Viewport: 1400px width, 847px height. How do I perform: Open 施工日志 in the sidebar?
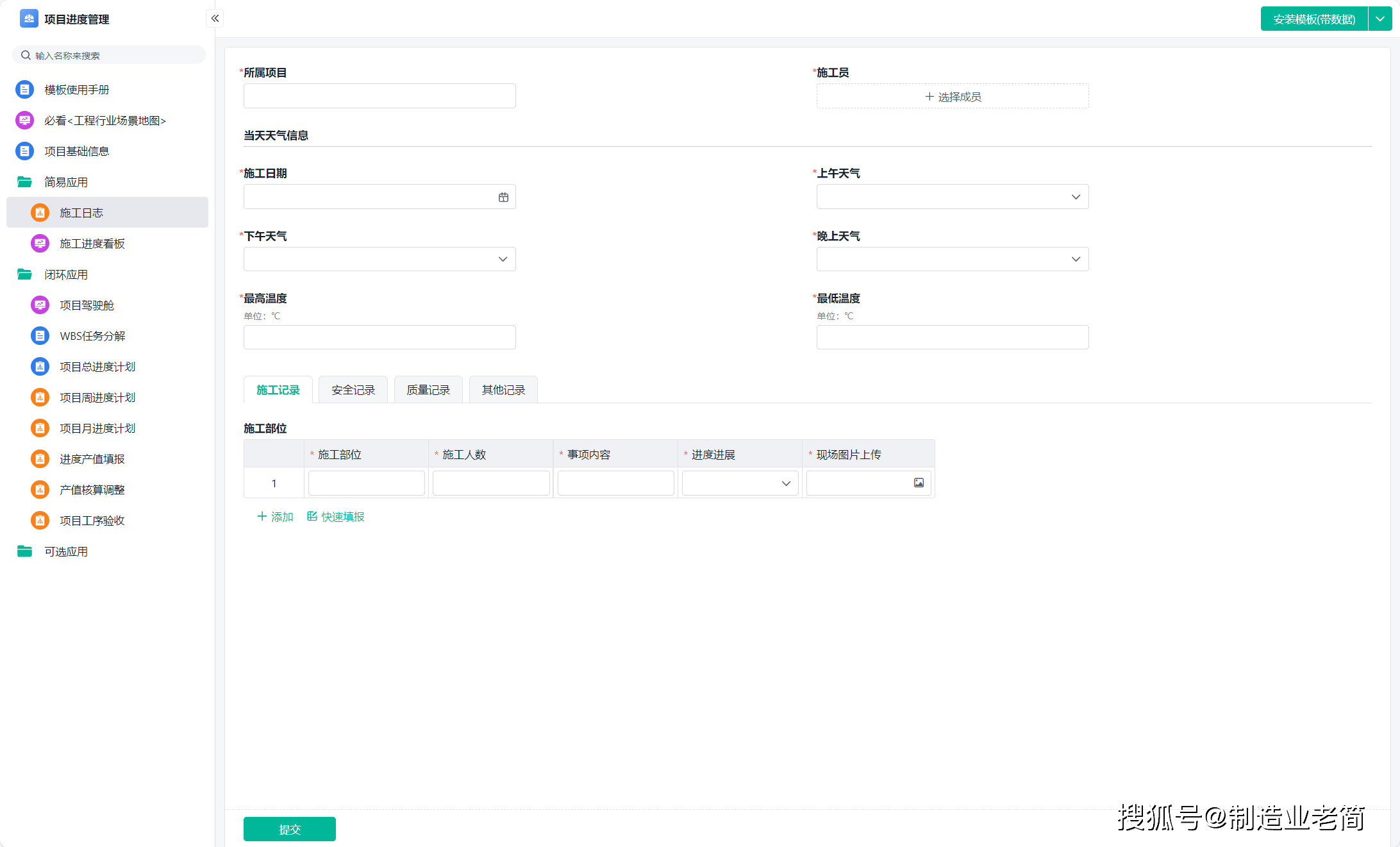click(x=107, y=212)
